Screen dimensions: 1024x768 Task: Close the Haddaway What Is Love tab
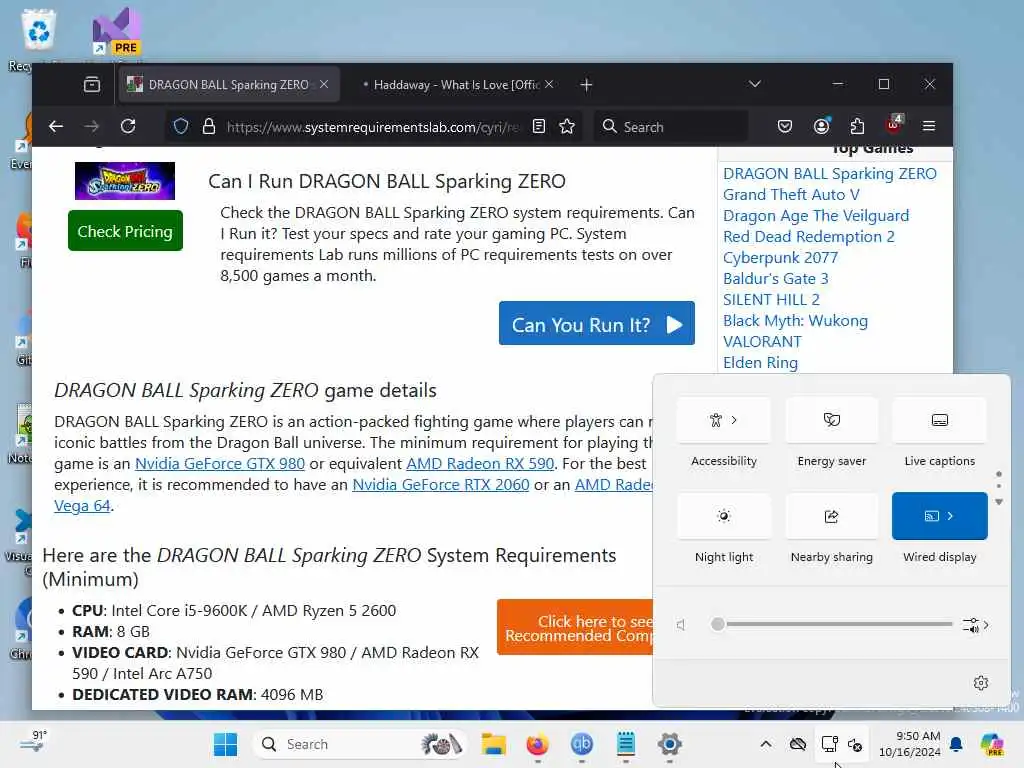549,84
